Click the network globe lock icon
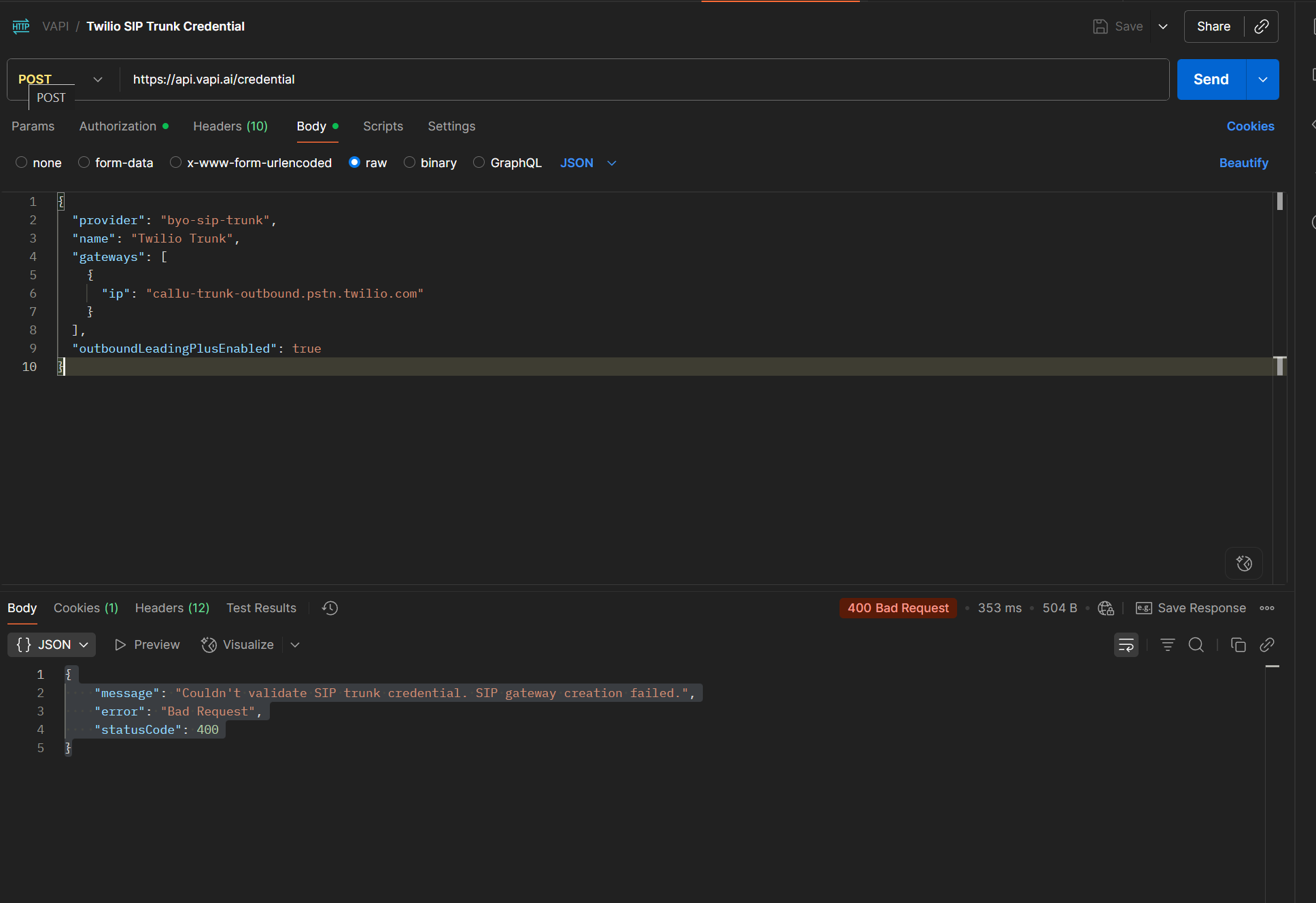Image resolution: width=1316 pixels, height=903 pixels. pos(1106,608)
